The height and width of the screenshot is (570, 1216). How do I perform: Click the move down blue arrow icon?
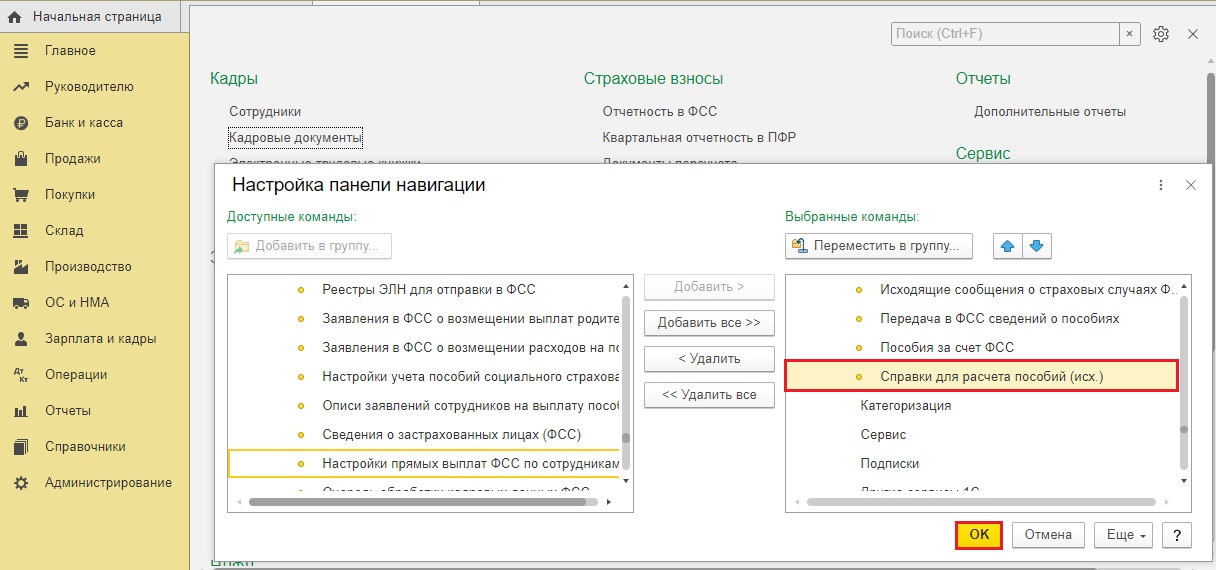[x=1036, y=246]
